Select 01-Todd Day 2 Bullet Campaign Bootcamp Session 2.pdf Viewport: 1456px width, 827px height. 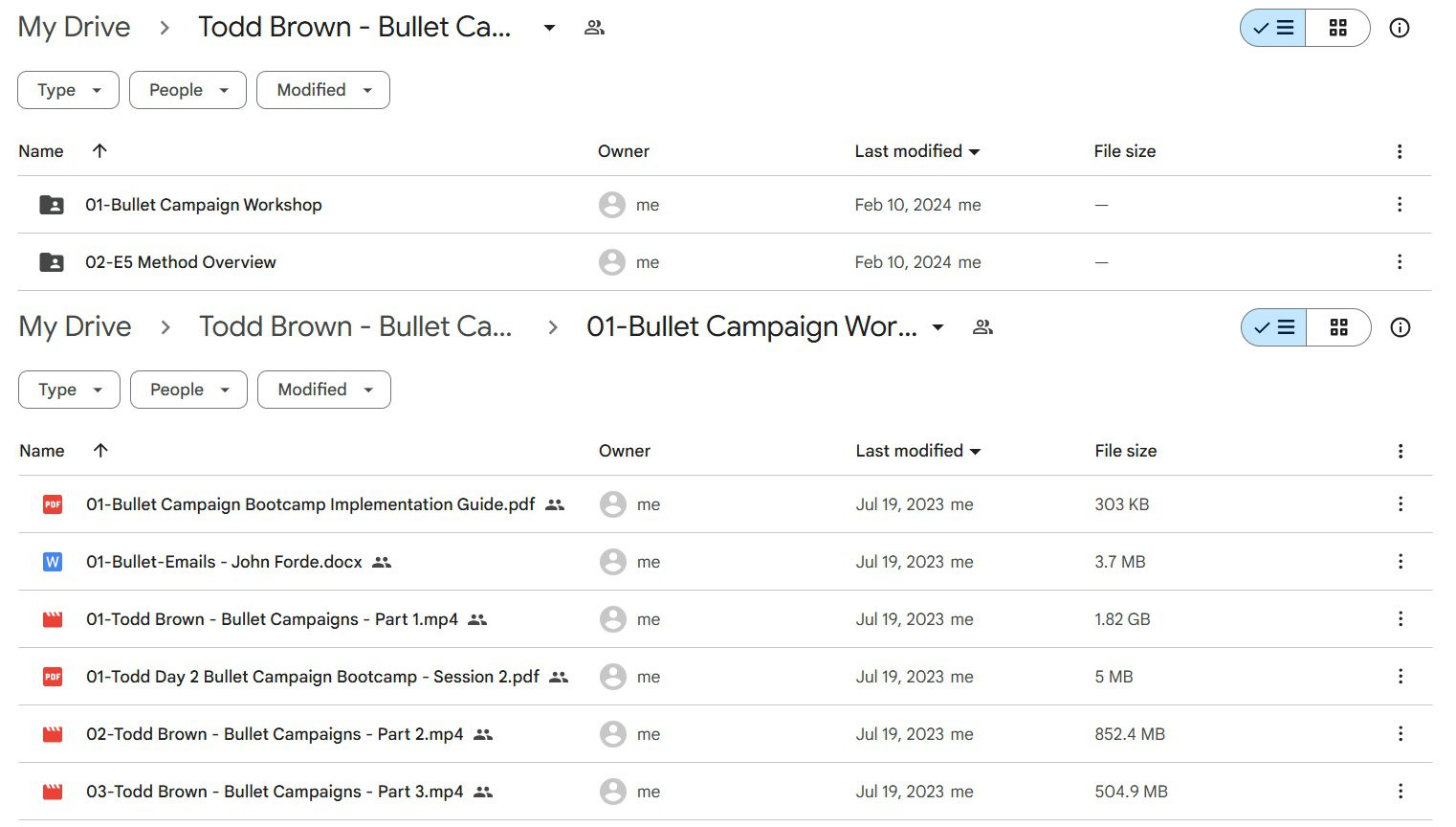tap(313, 677)
